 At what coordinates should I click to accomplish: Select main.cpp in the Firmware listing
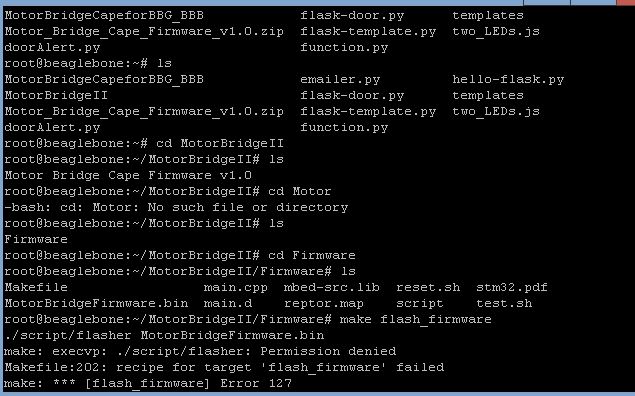236,288
